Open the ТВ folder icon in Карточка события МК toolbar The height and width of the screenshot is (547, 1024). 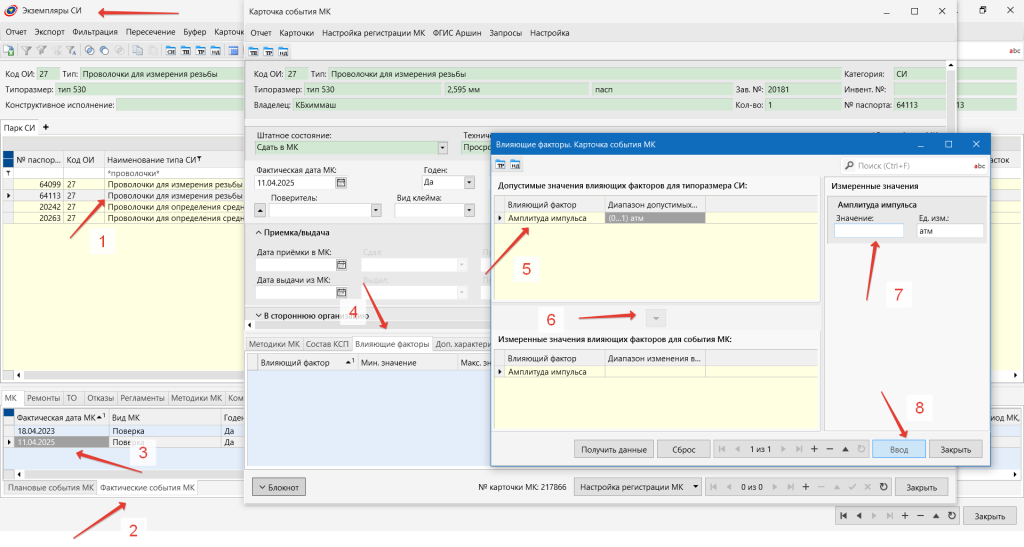tap(253, 52)
